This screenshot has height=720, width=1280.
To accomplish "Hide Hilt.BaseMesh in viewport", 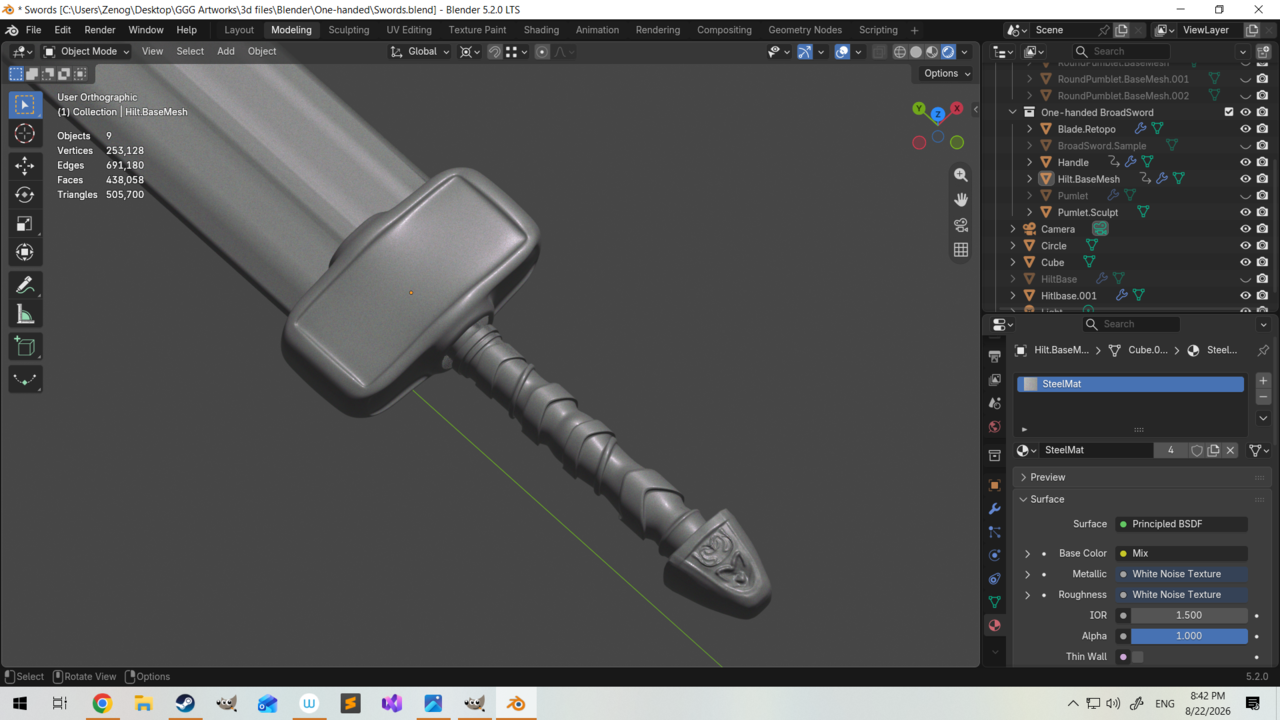I will coord(1246,179).
